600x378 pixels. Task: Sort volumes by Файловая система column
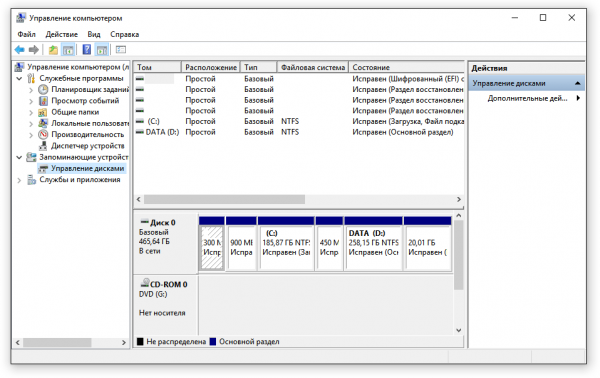(x=313, y=67)
